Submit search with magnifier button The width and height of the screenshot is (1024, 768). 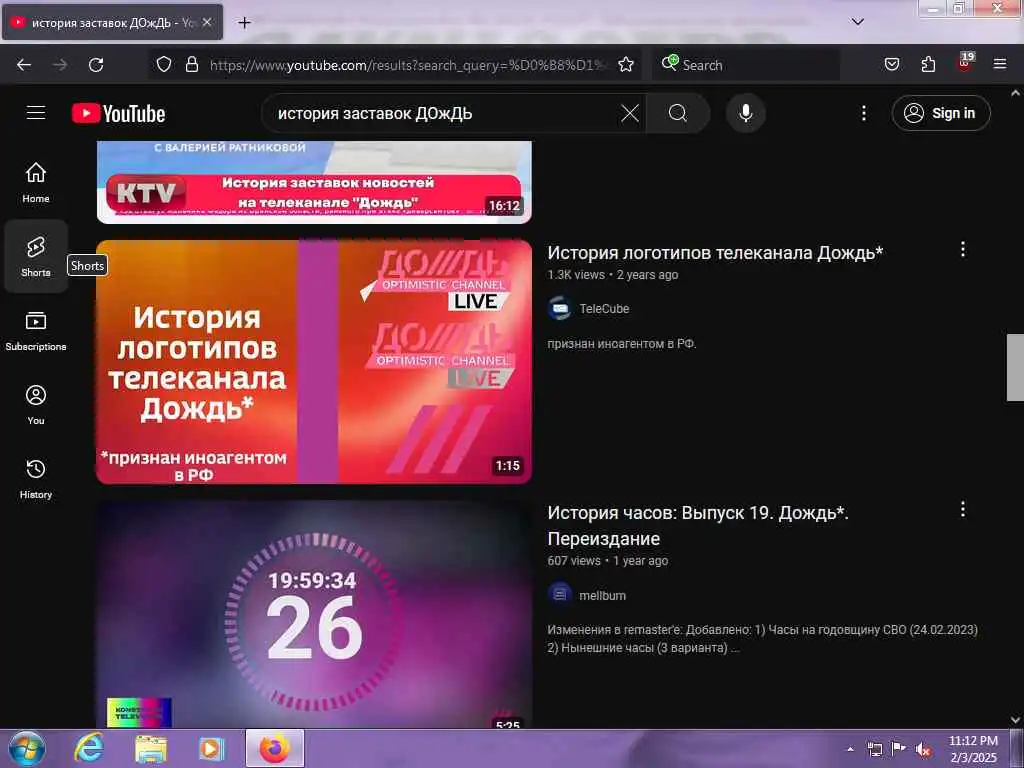pos(678,113)
